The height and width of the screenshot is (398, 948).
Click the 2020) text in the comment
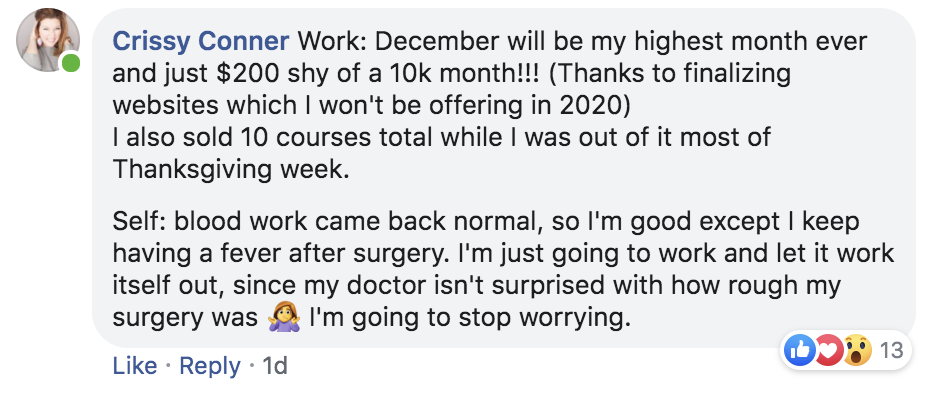pyautogui.click(x=596, y=106)
